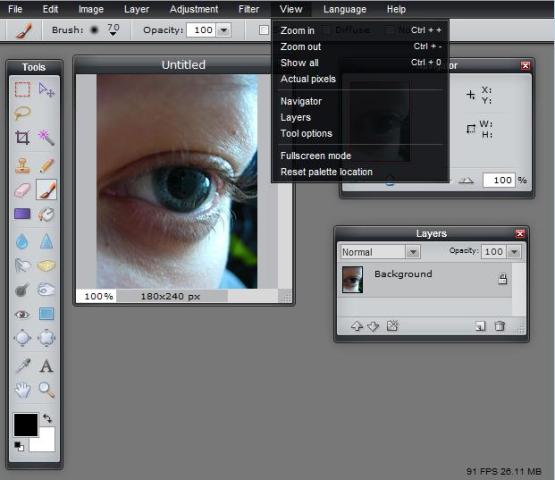The image size is (555, 480).
Task: Select the Type text tool
Action: coord(46,366)
